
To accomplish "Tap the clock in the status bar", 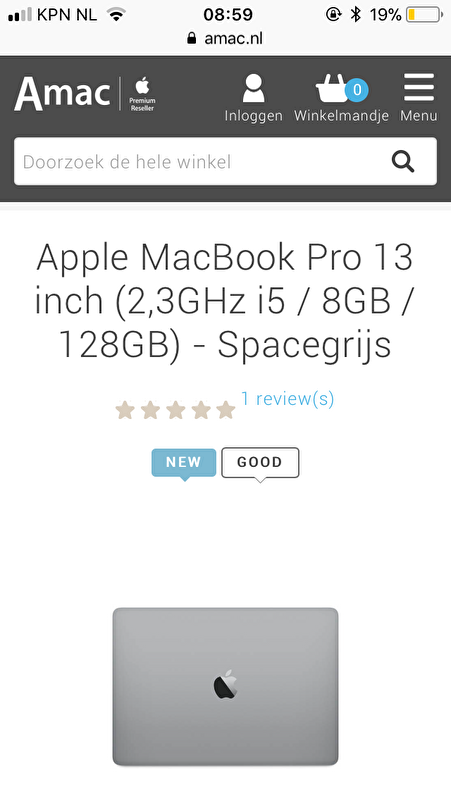I will [228, 15].
